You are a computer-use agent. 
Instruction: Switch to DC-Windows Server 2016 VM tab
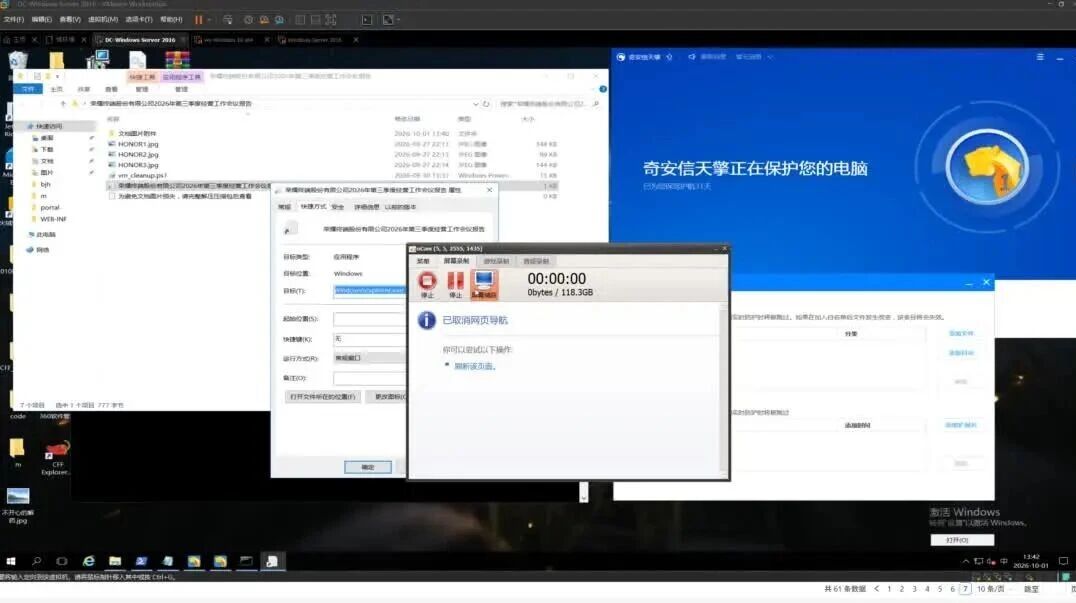click(x=138, y=40)
